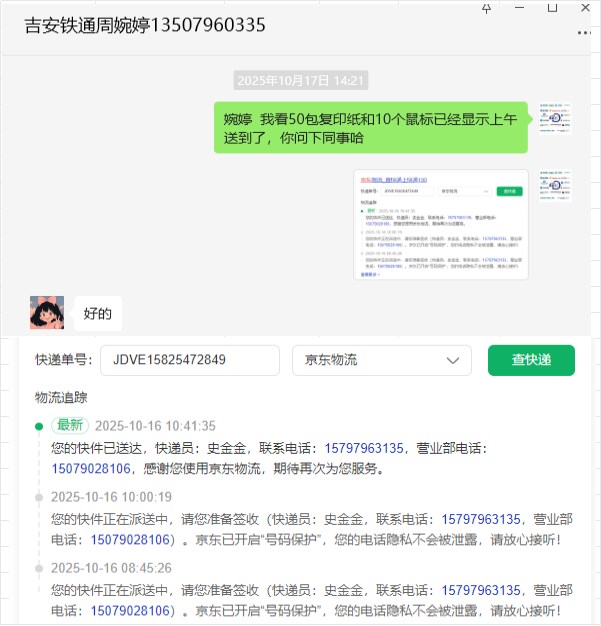
Task: Click courier phone link in 10:00:19 entry
Action: pos(481,519)
